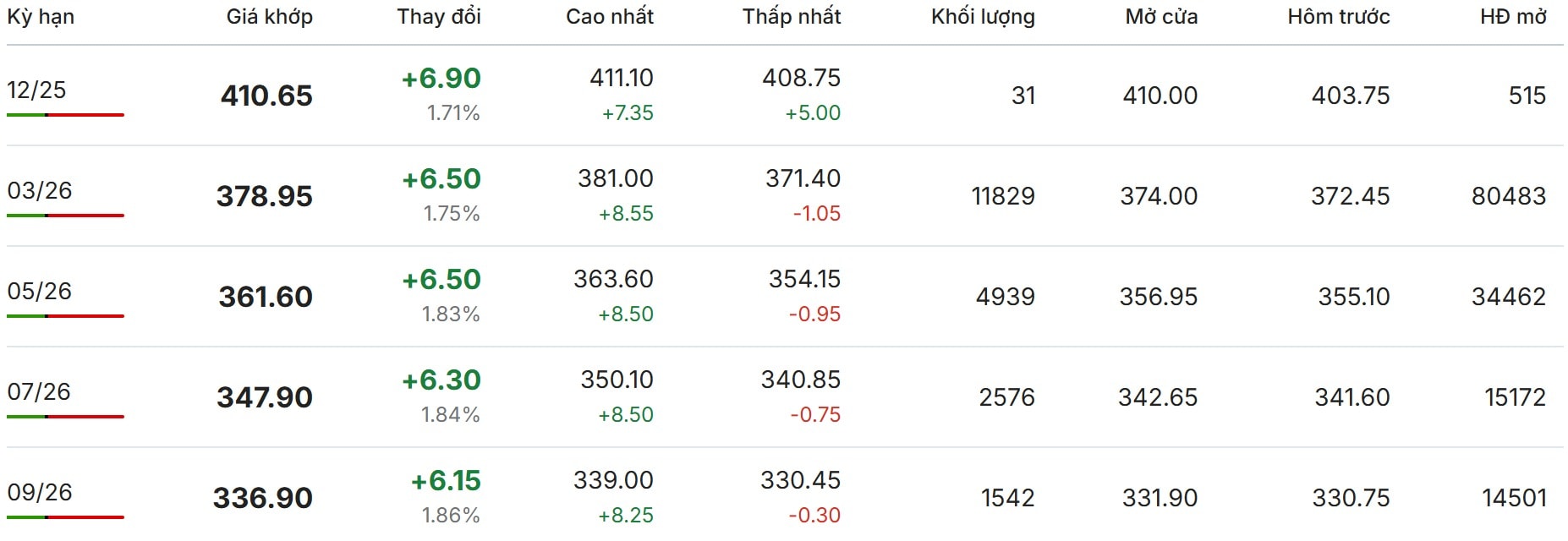Select the Hôm trước column header
The image size is (1568, 541).
pos(1338,17)
